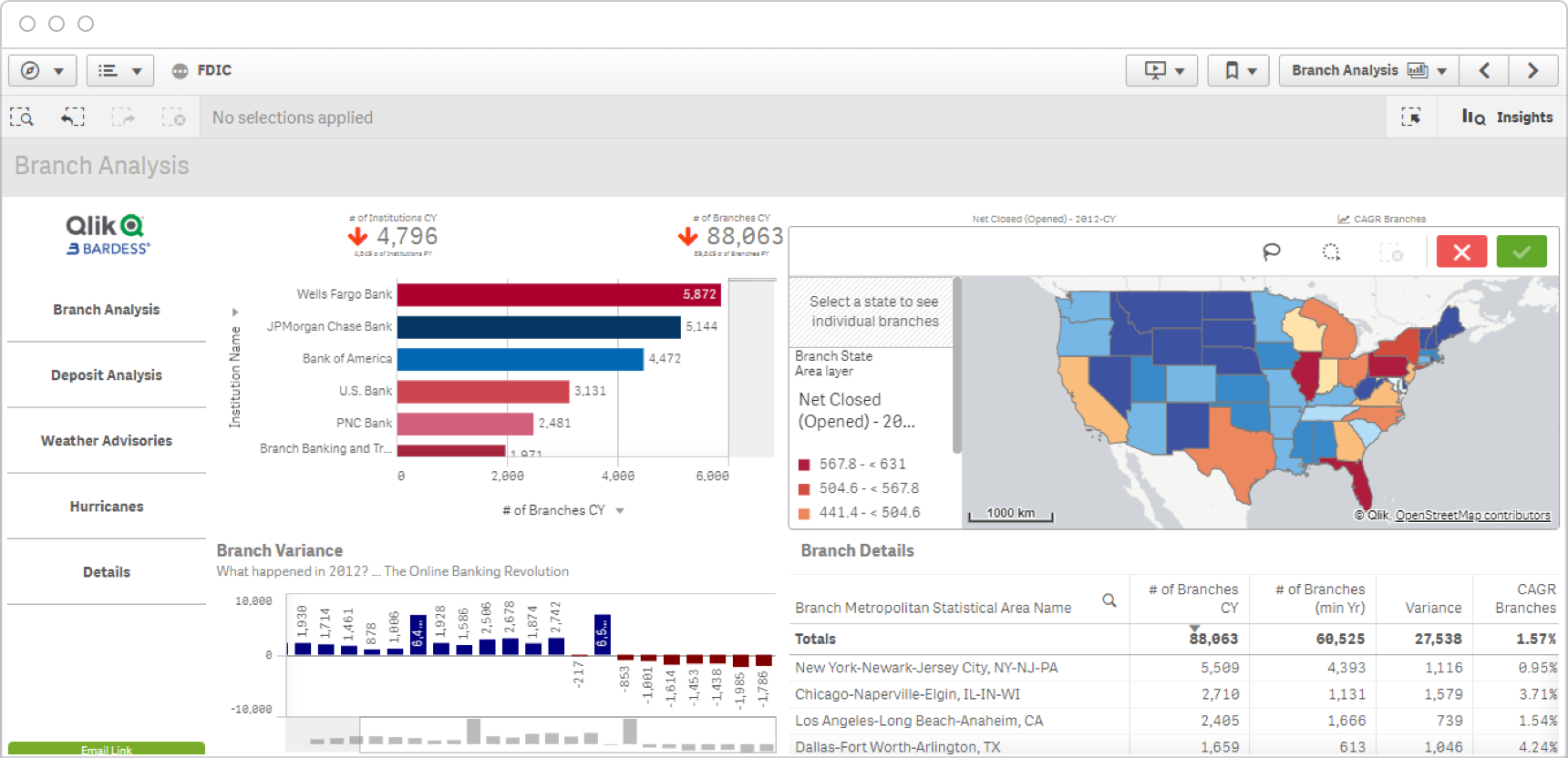Select Wells Fargo Bank bar
Screen dimensions: 1568x758
(x=559, y=294)
